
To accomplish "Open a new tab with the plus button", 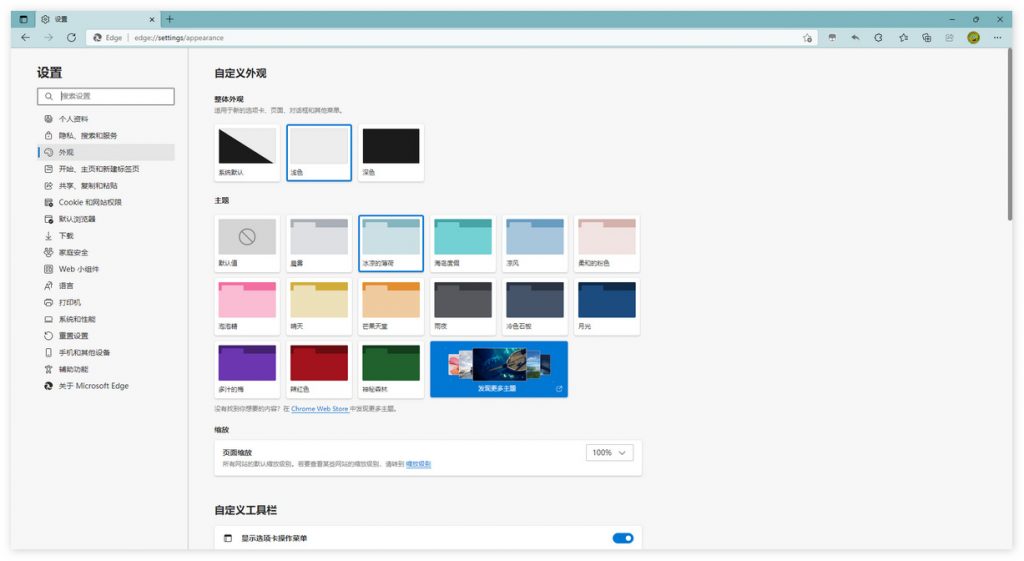I will click(170, 19).
